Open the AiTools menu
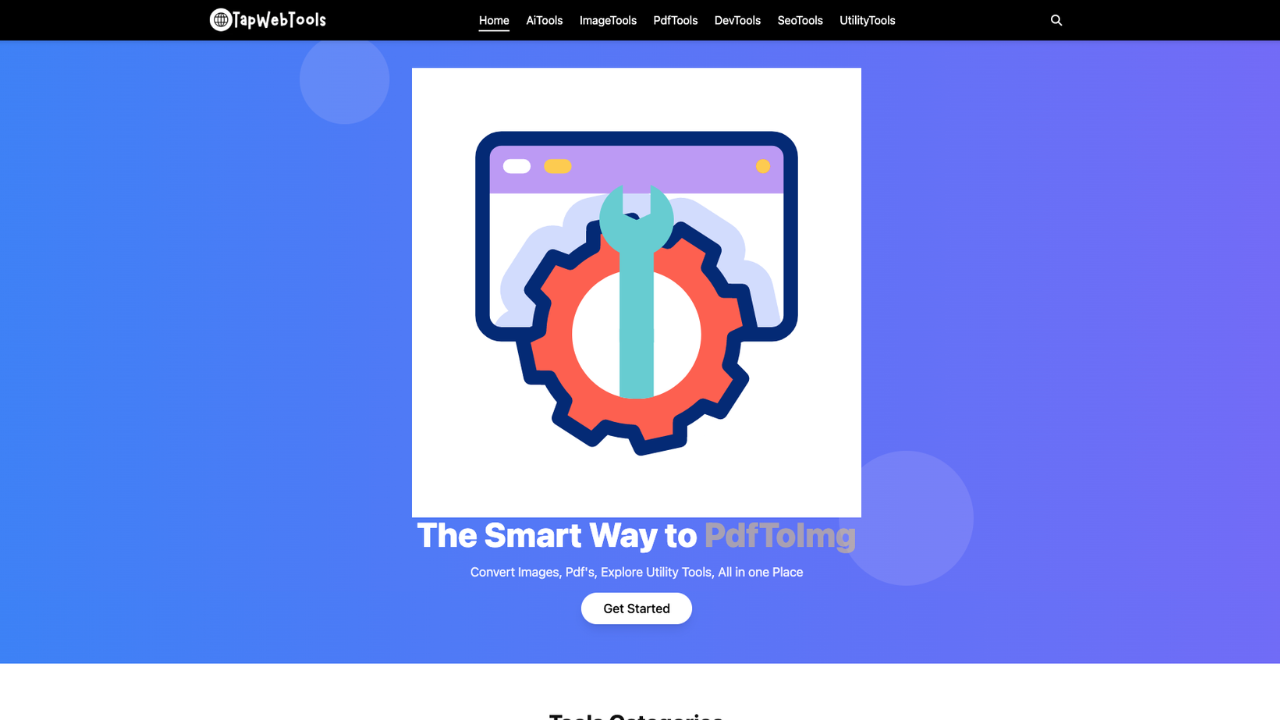1280x720 pixels. pyautogui.click(x=544, y=20)
